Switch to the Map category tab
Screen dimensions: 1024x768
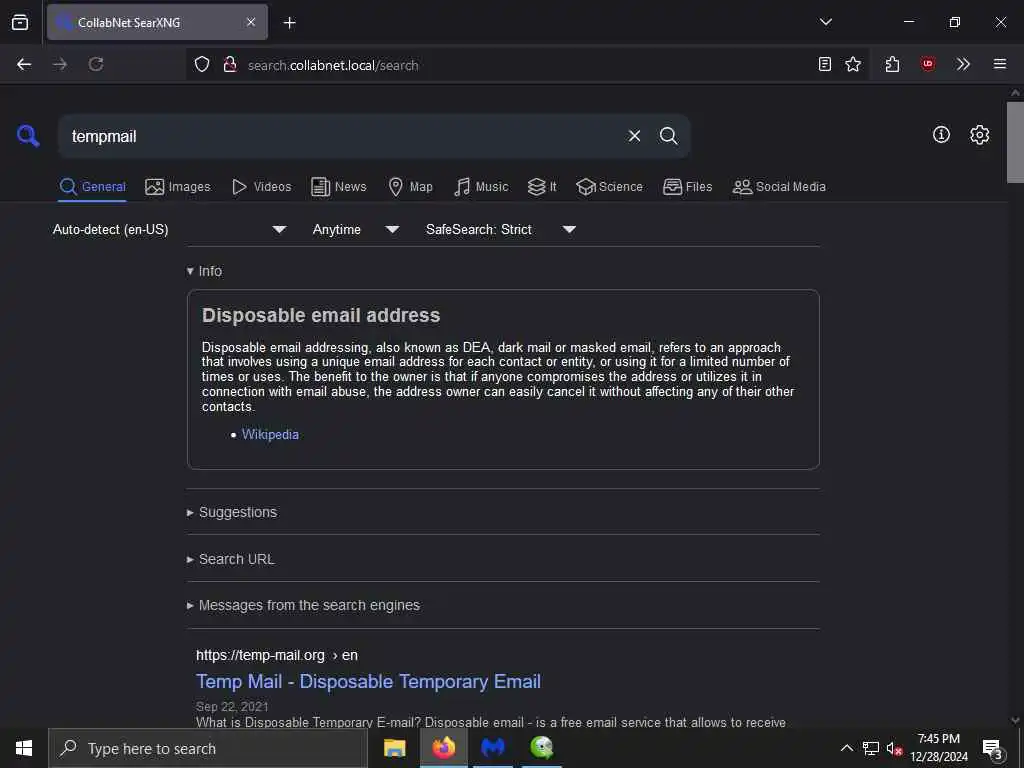[x=410, y=187]
